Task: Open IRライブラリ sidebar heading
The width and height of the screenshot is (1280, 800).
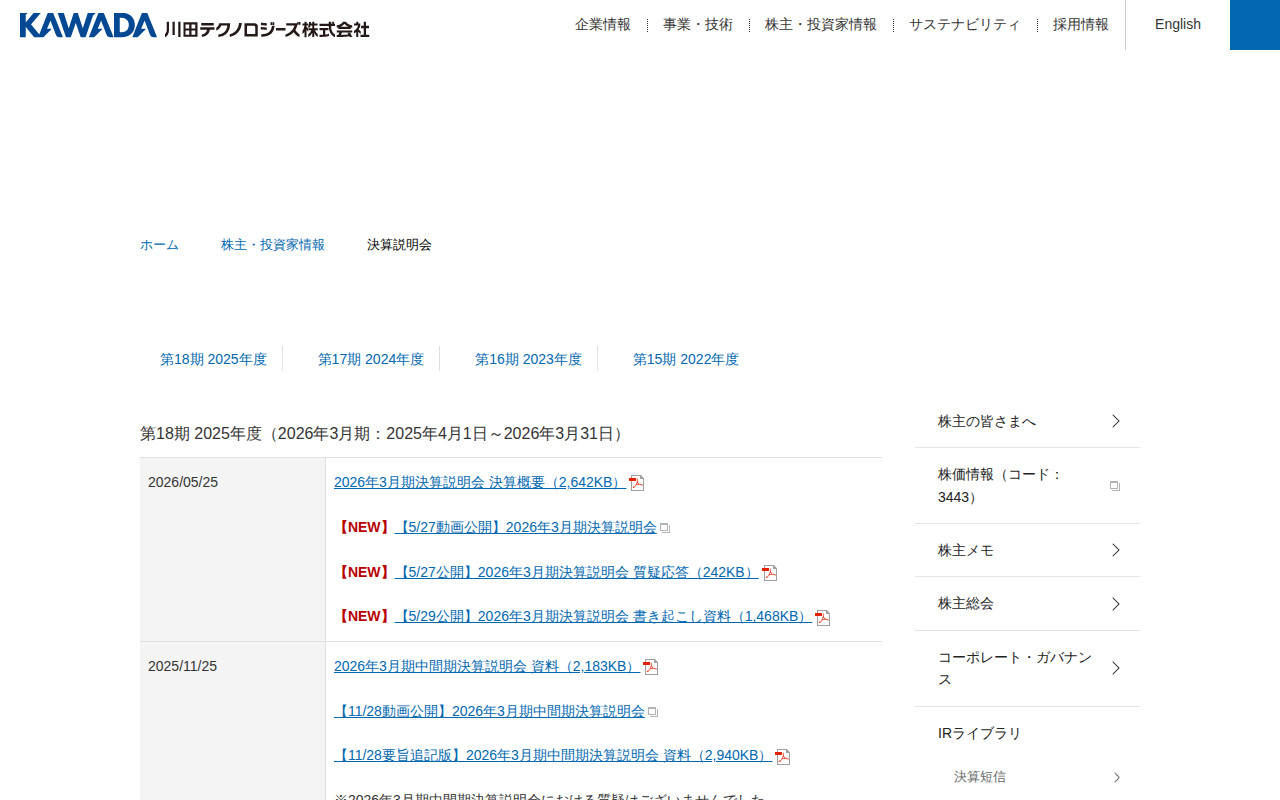Action: 980,733
